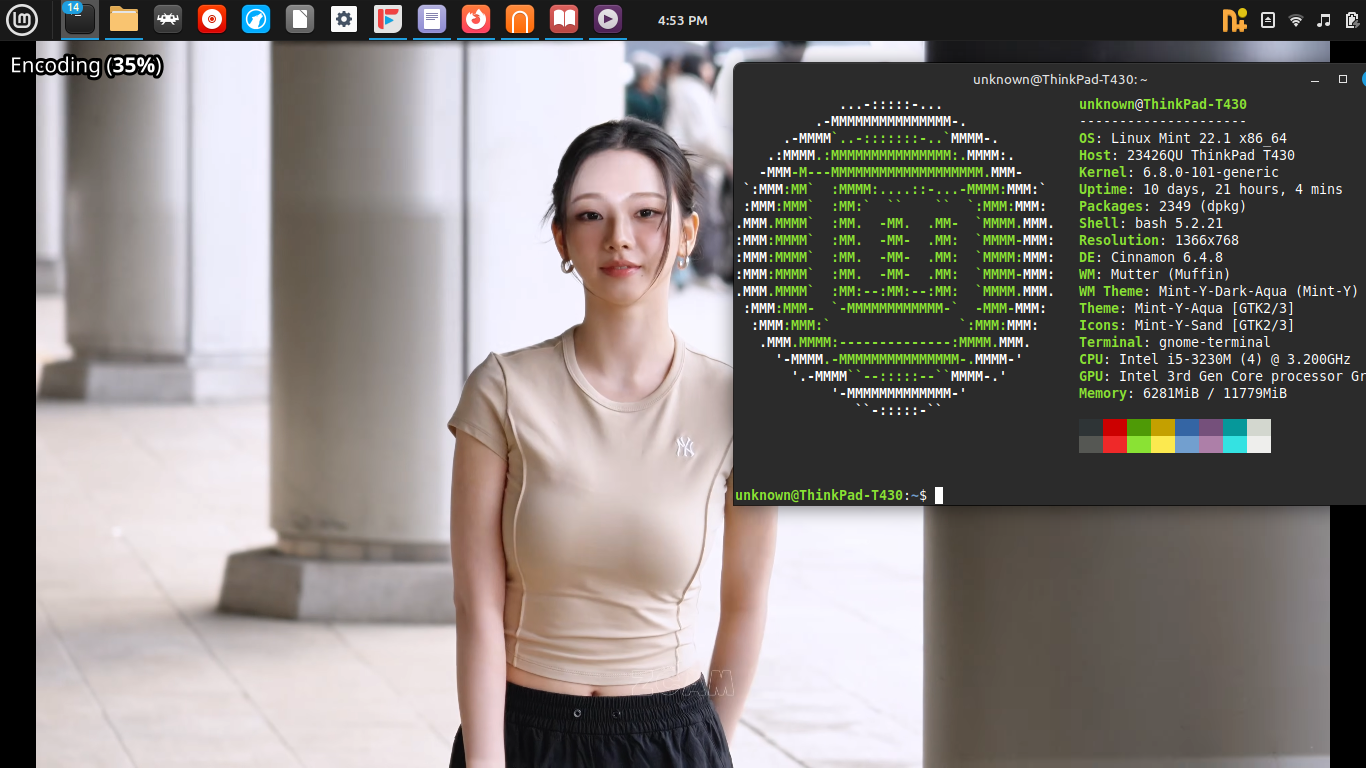
Task: Open the Wi-Fi network applet
Action: click(x=1296, y=20)
